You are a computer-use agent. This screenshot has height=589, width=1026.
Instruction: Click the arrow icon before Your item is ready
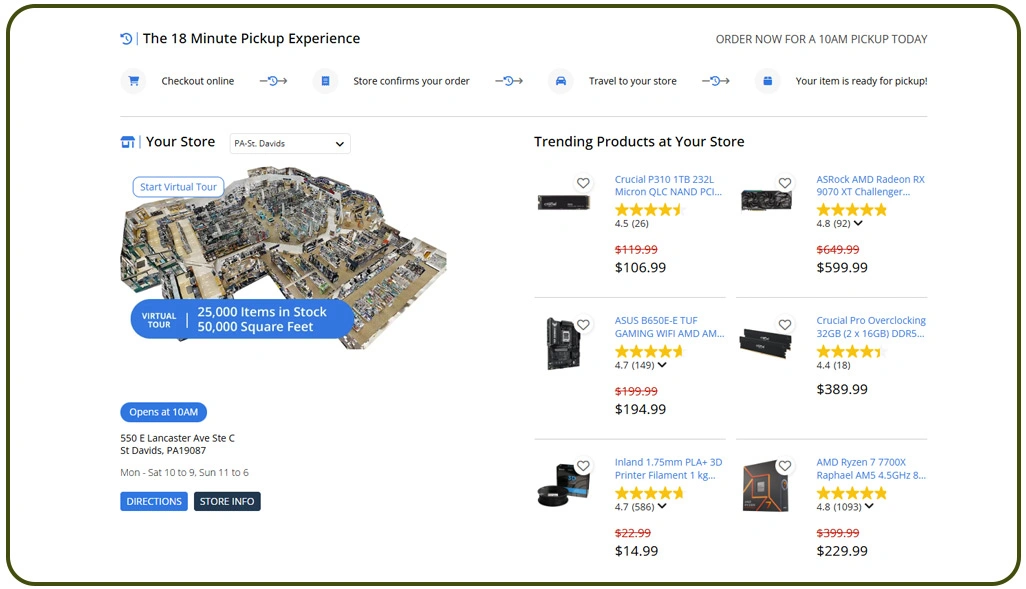click(x=716, y=80)
